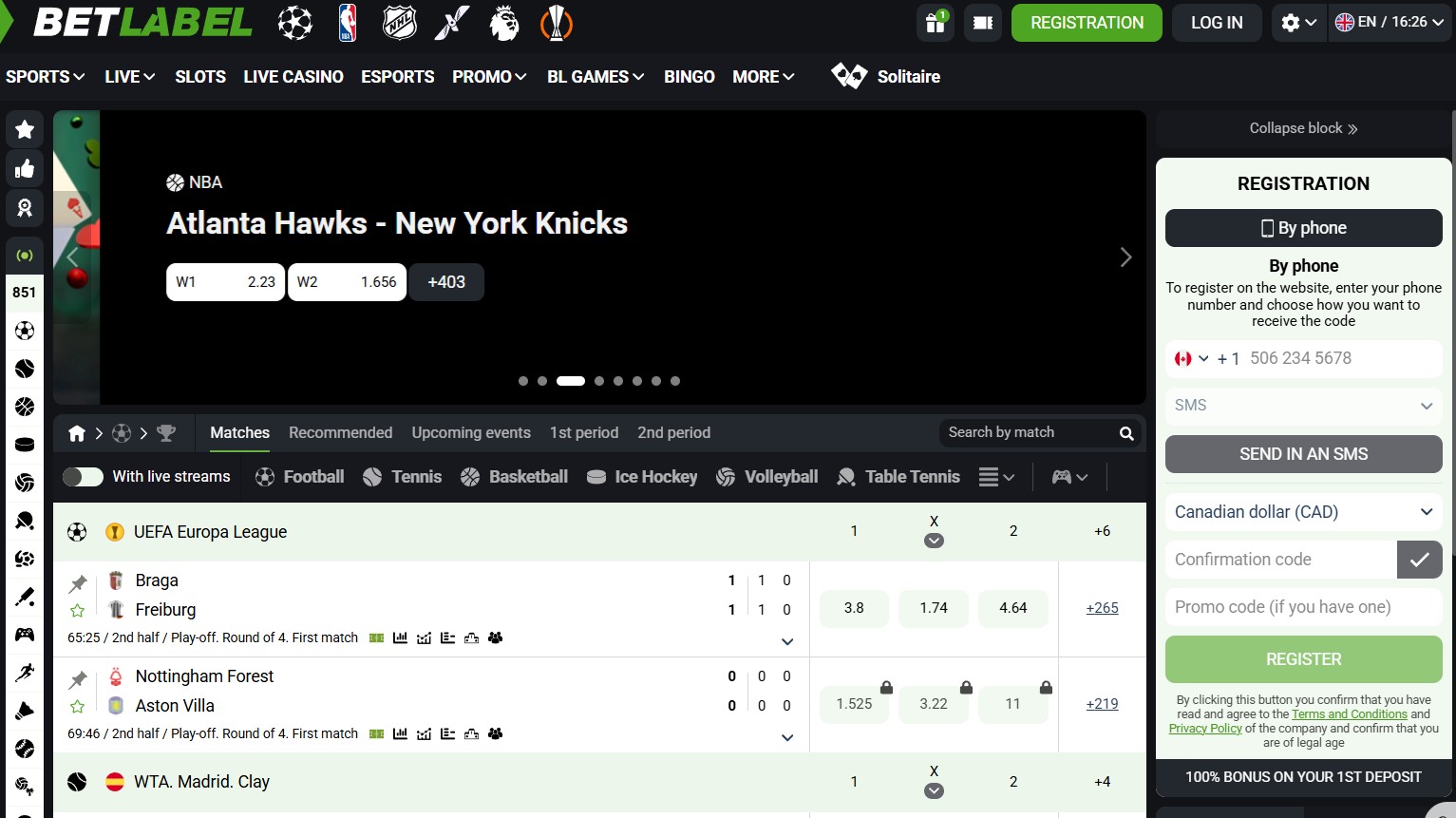Select the green live broadcast sidebar icon
This screenshot has height=818, width=1456.
(25, 256)
